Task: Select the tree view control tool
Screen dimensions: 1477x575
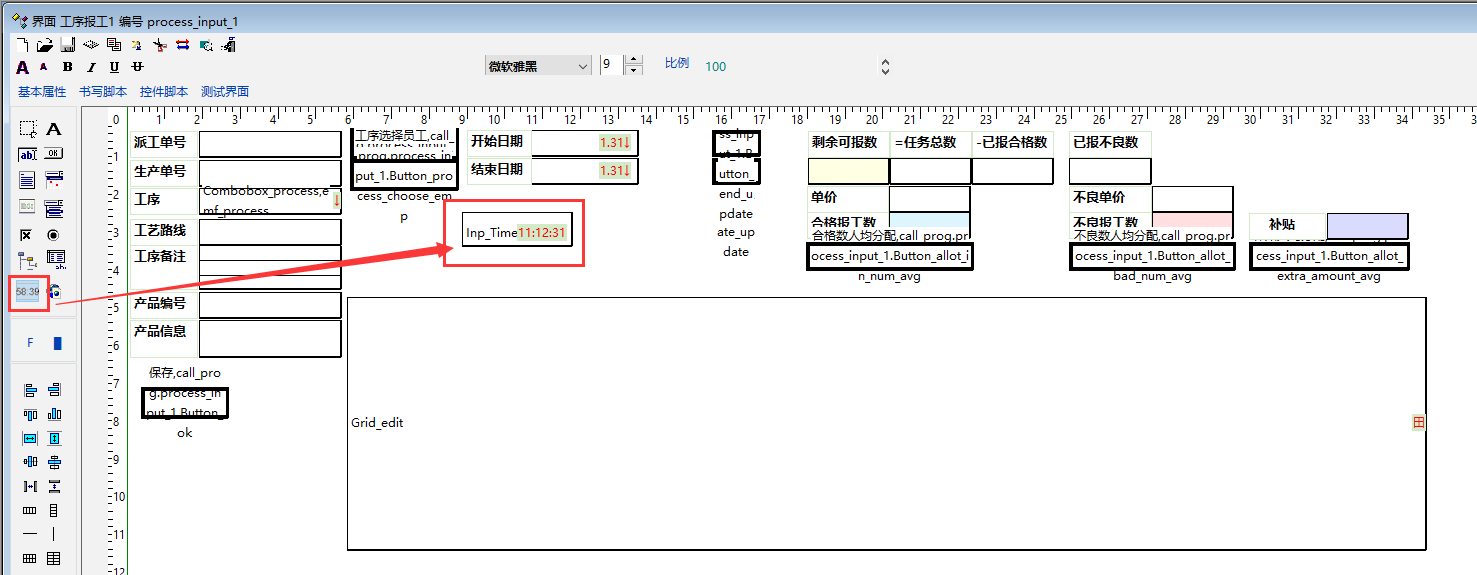Action: (28, 260)
